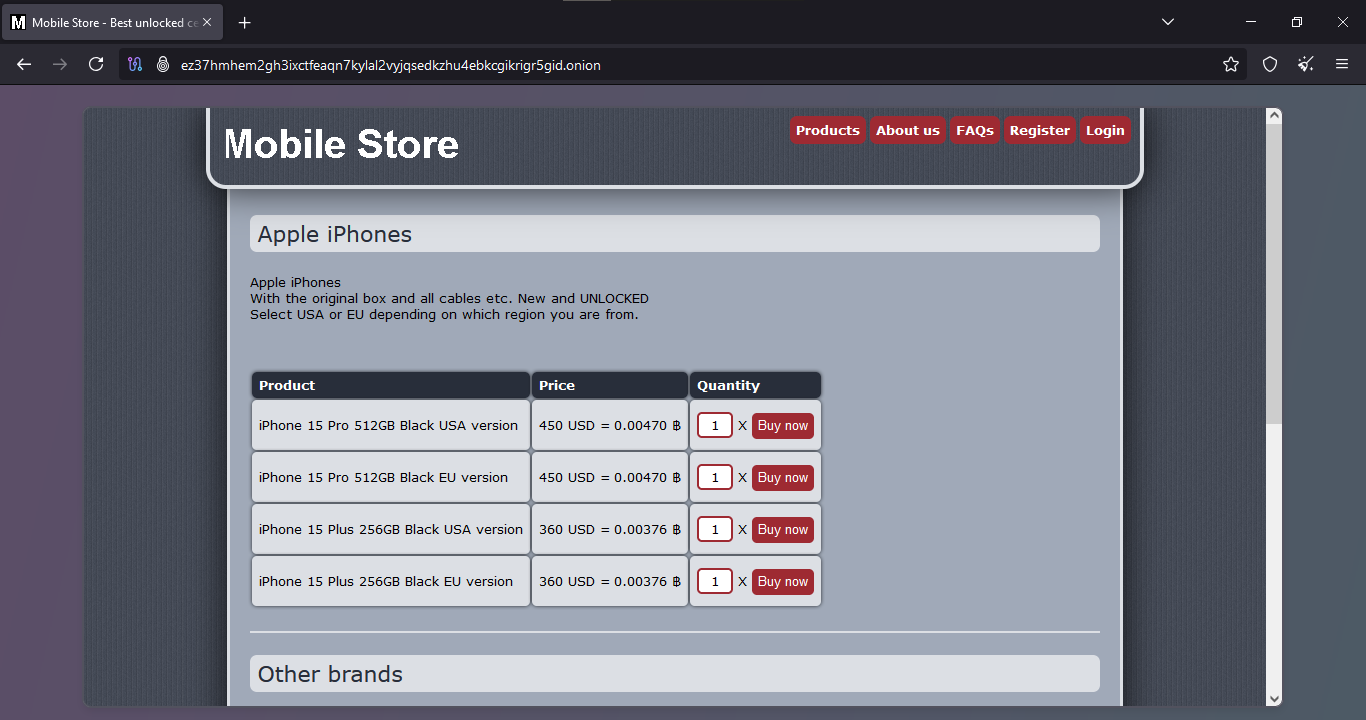
Task: Click the 'Select USA or EU' instruction line
Action: 444,315
